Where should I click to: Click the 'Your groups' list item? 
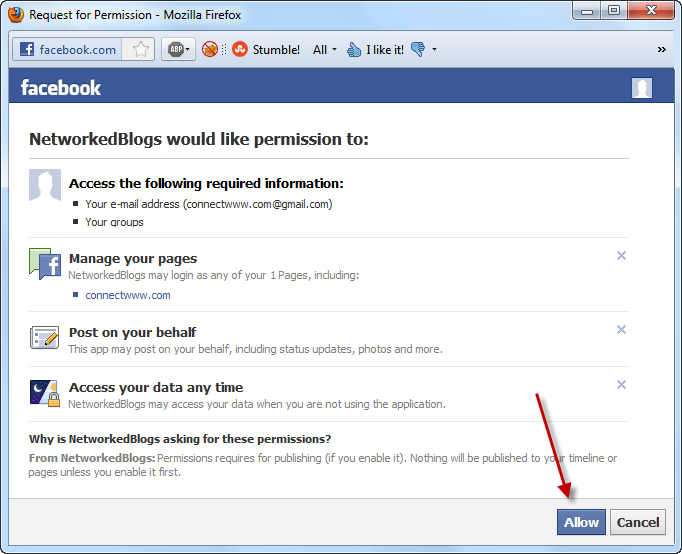point(114,222)
